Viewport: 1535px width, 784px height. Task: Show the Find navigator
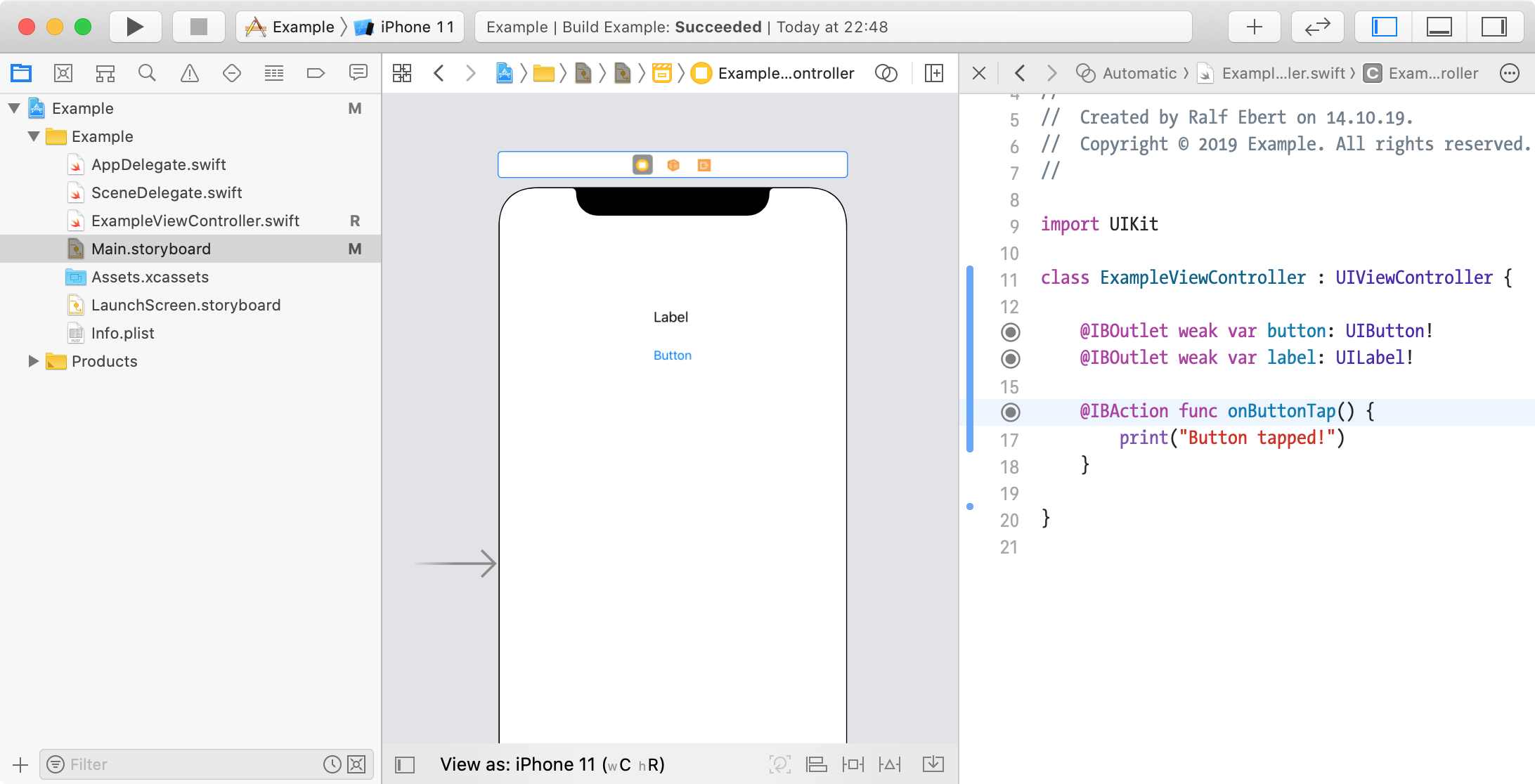(147, 72)
